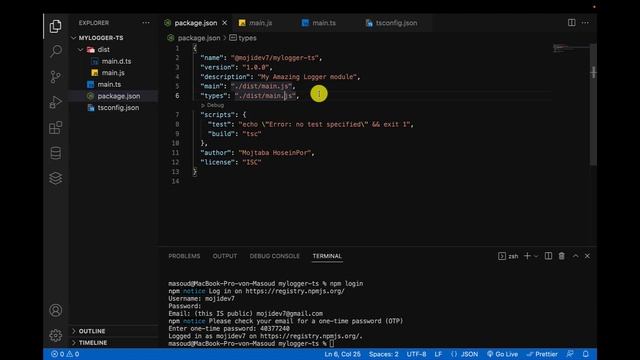
Task: Open tsconfig.json in the explorer
Action: tap(118, 108)
